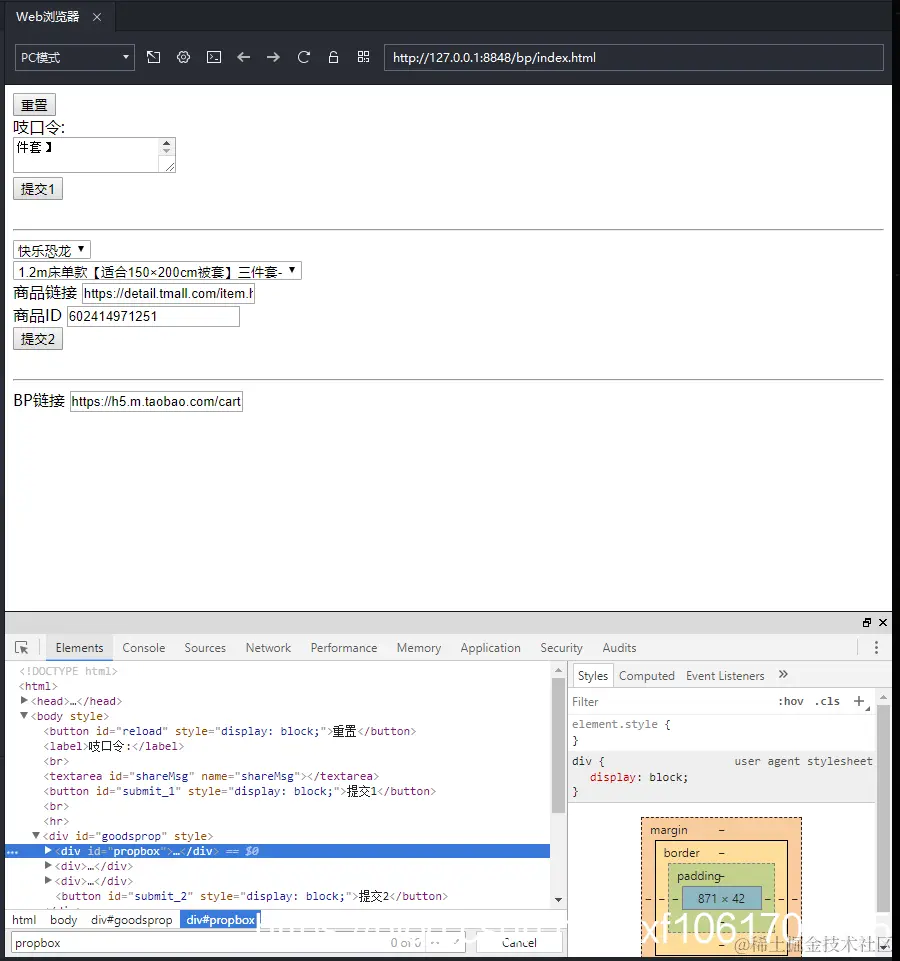Switch to the Security tab
Screen dimensions: 900x961
pos(561,648)
